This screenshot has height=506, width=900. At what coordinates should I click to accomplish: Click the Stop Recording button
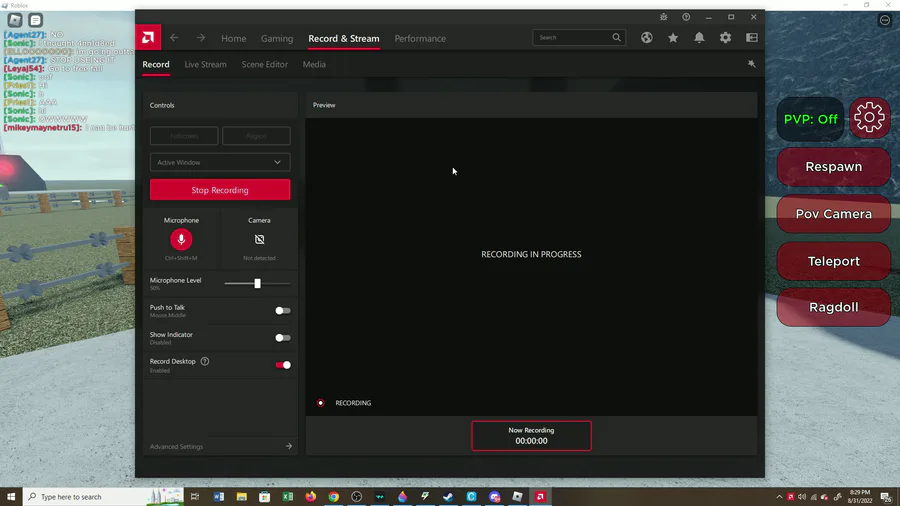coord(220,190)
